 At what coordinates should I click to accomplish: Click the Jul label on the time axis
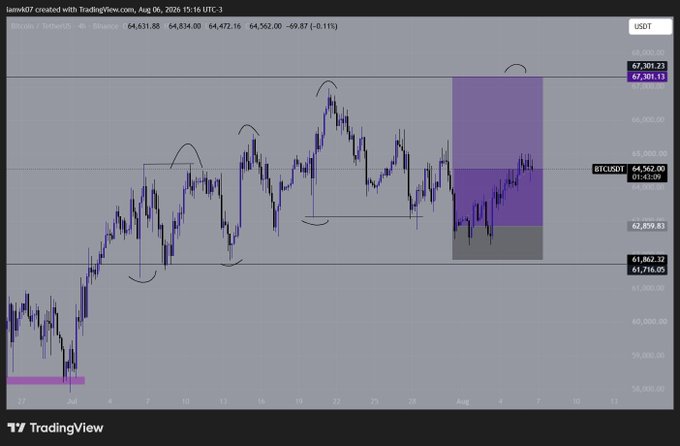point(72,402)
